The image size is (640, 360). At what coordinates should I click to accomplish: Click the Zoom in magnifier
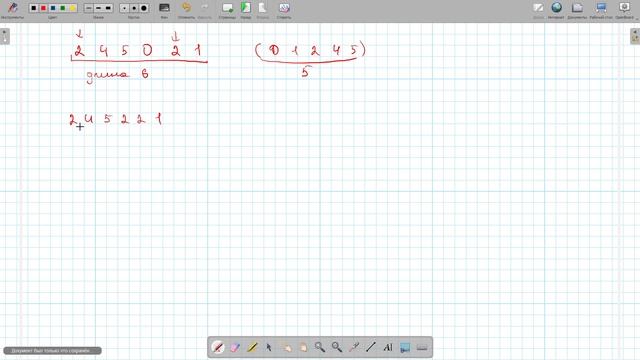point(320,347)
